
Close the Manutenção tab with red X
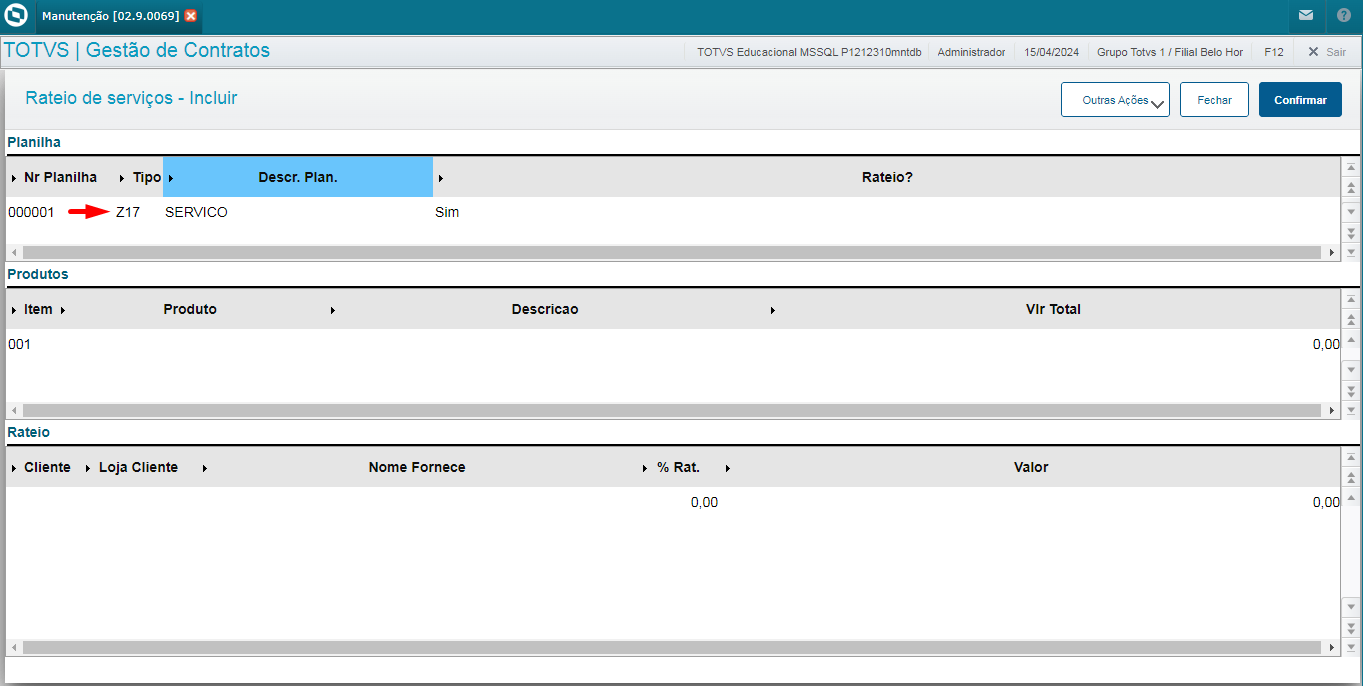[x=191, y=16]
